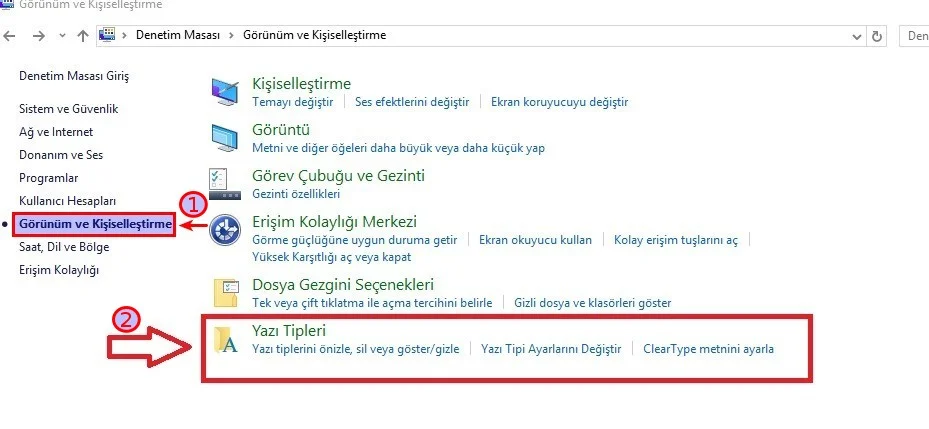929x429 pixels.
Task: Click the refresh button in address bar
Action: pos(877,36)
